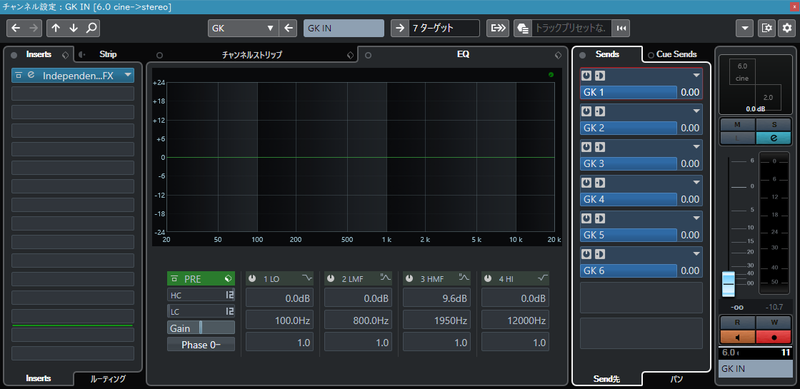Click the GK IN channel name field

tap(344, 28)
